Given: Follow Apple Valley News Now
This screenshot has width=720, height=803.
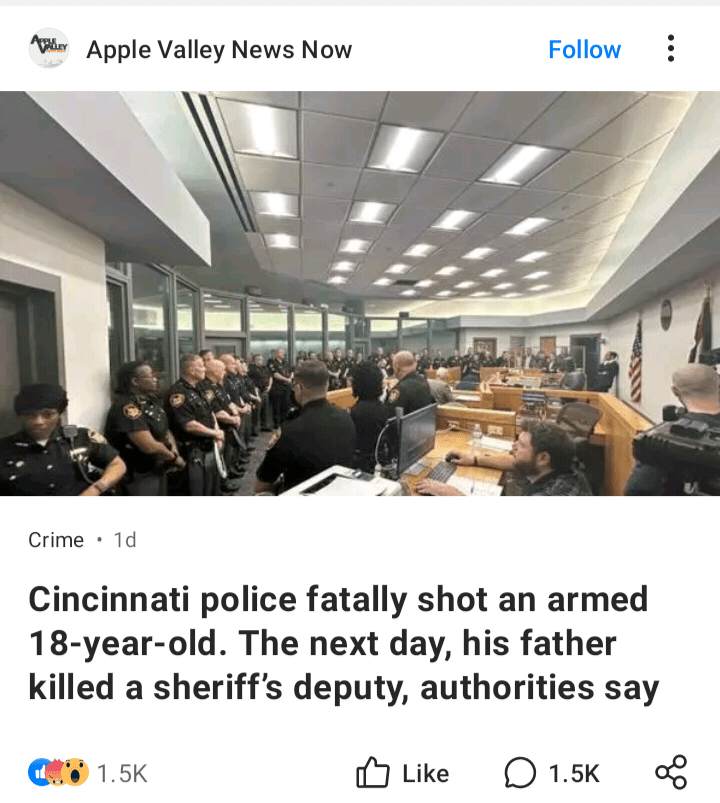Looking at the screenshot, I should 584,50.
